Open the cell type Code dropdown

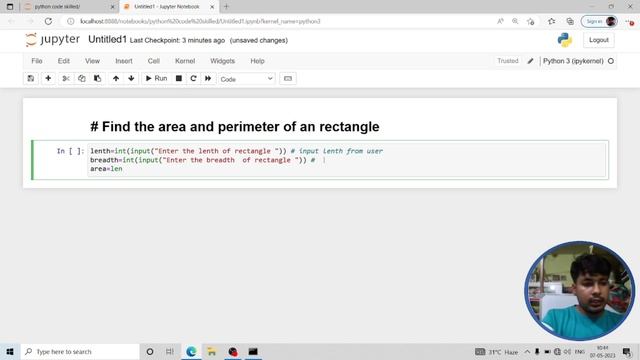click(x=247, y=79)
